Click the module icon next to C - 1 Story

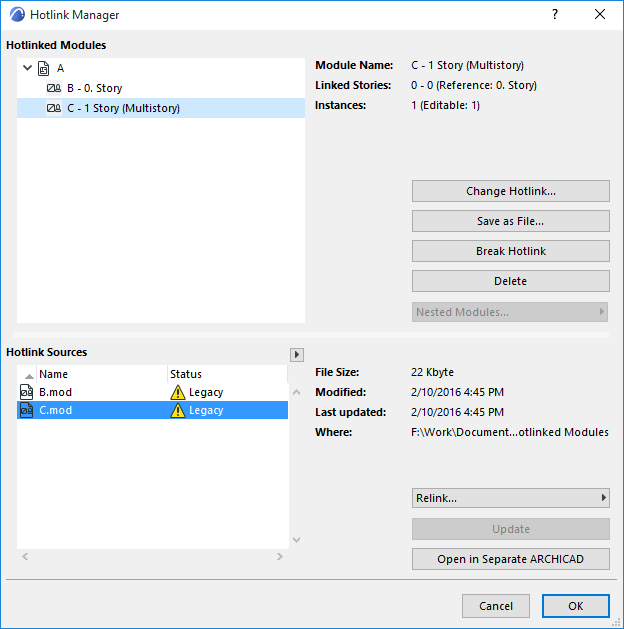click(54, 108)
